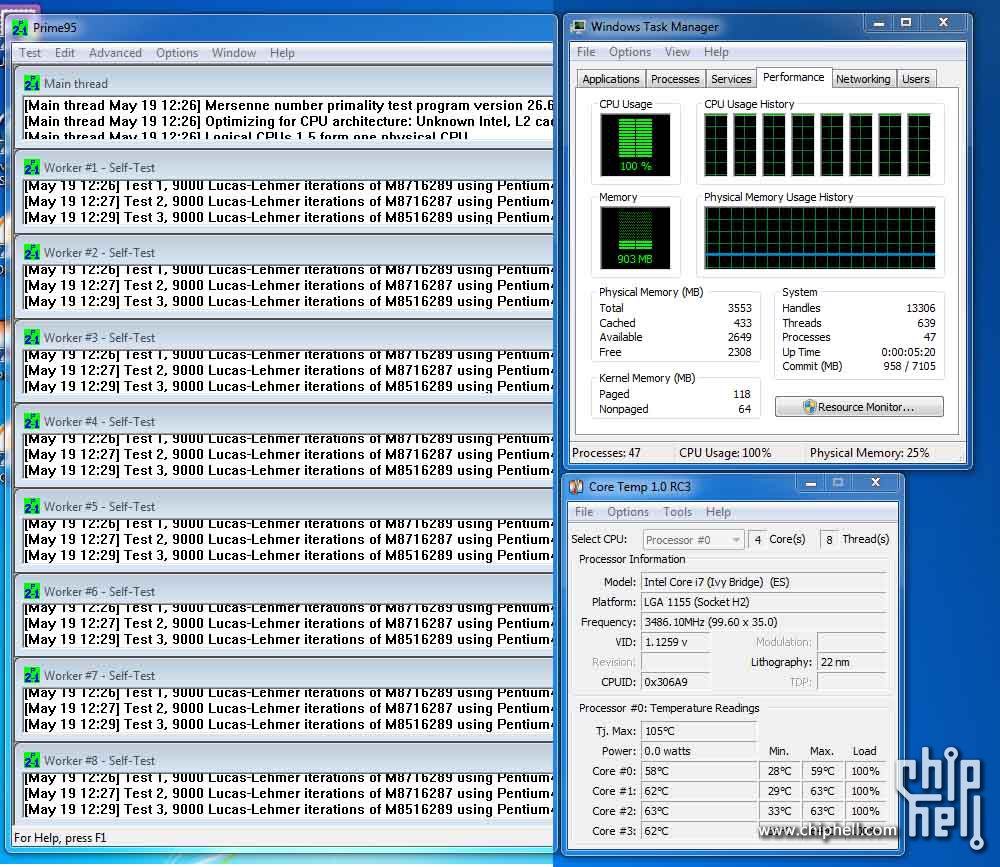Open the Help menu in Prime95
The height and width of the screenshot is (867, 1000).
tap(282, 53)
